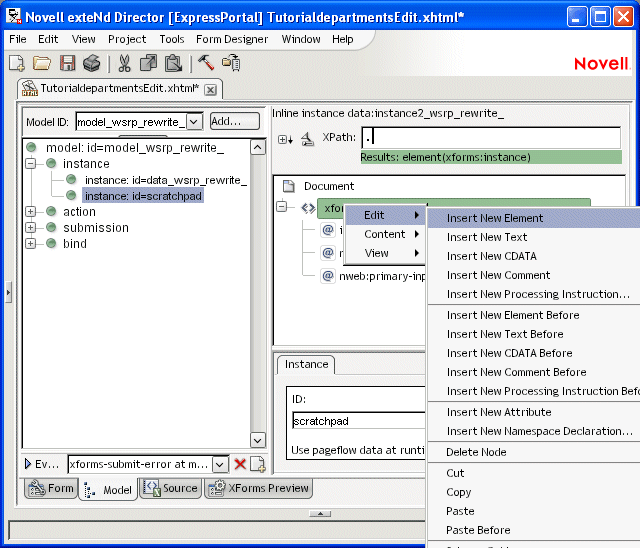Click the Document page icon
The width and height of the screenshot is (640, 548).
[289, 186]
